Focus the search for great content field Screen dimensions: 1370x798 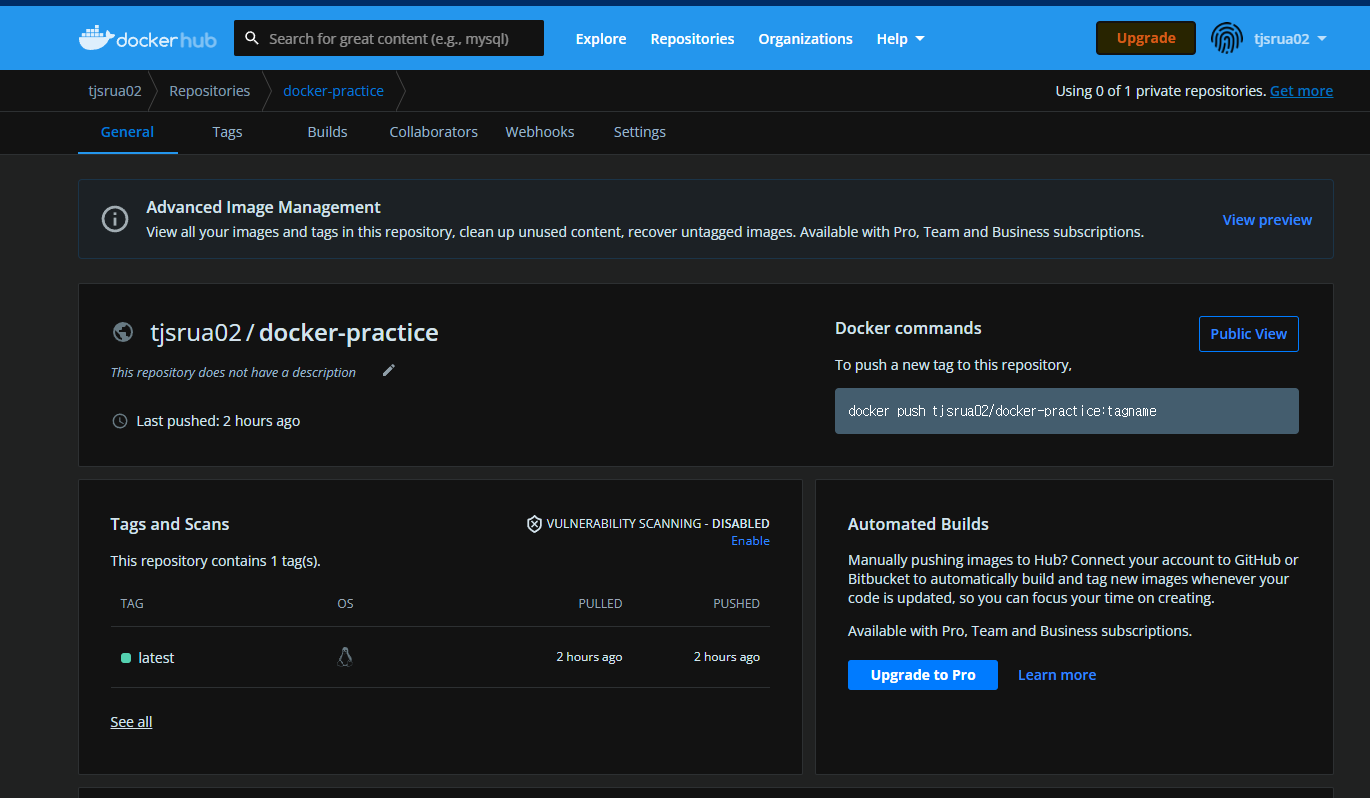389,38
